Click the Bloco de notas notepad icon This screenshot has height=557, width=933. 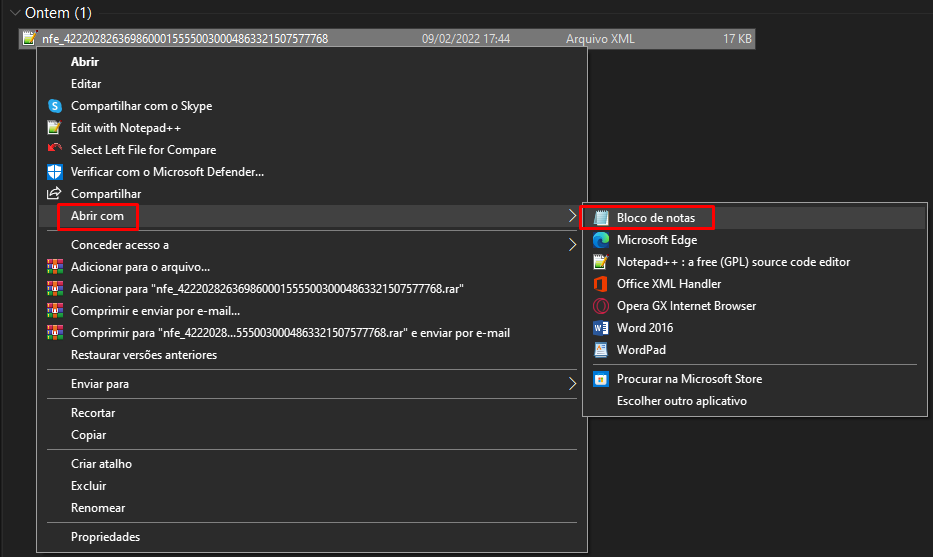coord(601,218)
